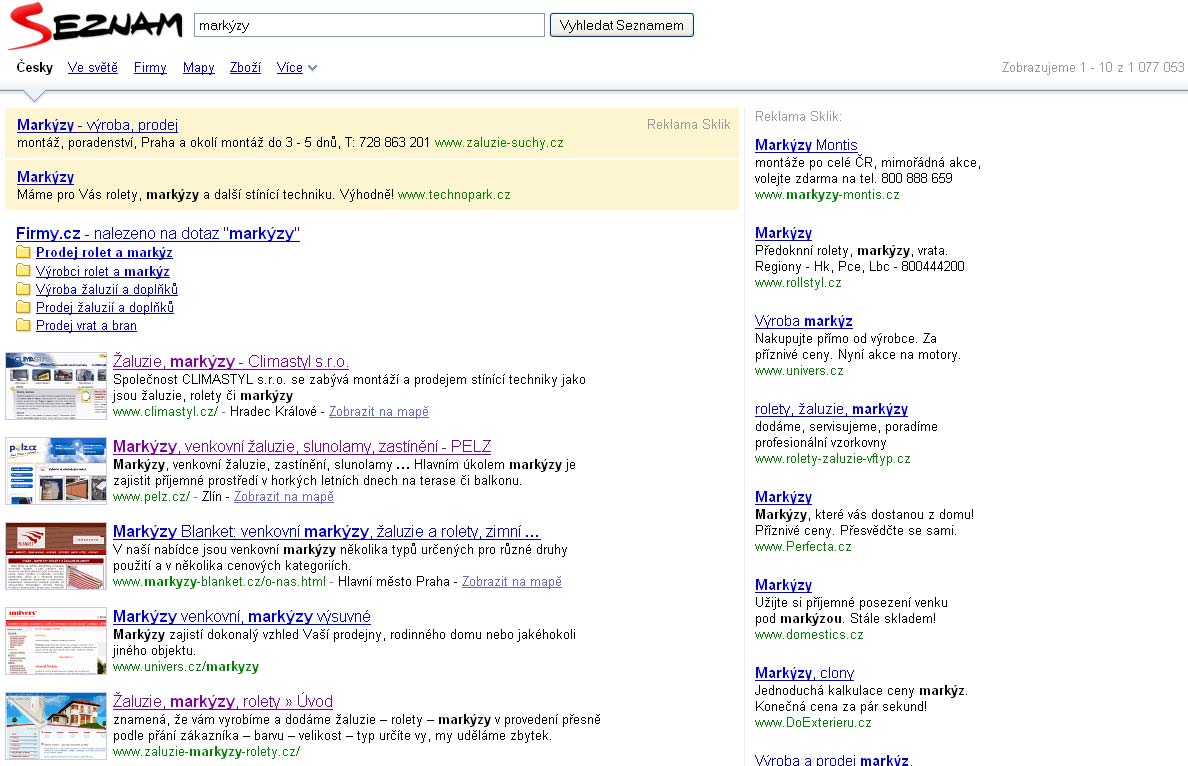Open the Více menu label
Screen dimensions: 1188x766
click(x=289, y=67)
